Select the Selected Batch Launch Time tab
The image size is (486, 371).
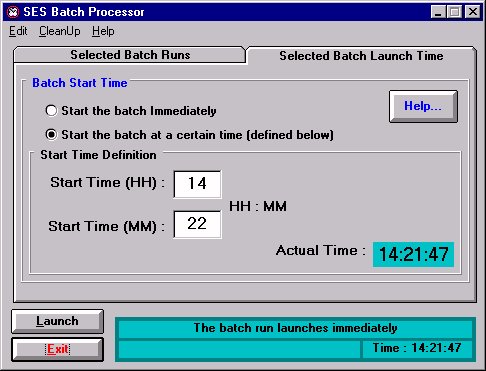tap(361, 56)
